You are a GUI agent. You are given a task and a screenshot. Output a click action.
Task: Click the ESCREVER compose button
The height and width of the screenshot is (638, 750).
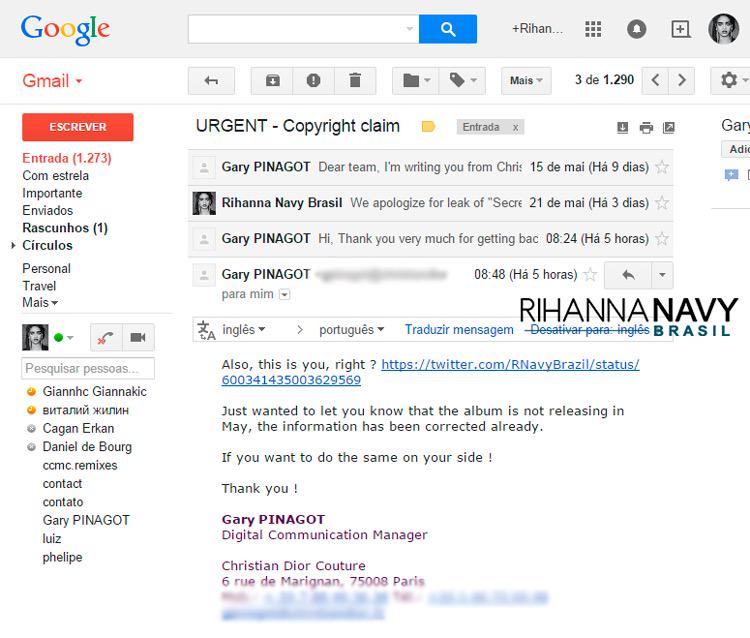(77, 127)
